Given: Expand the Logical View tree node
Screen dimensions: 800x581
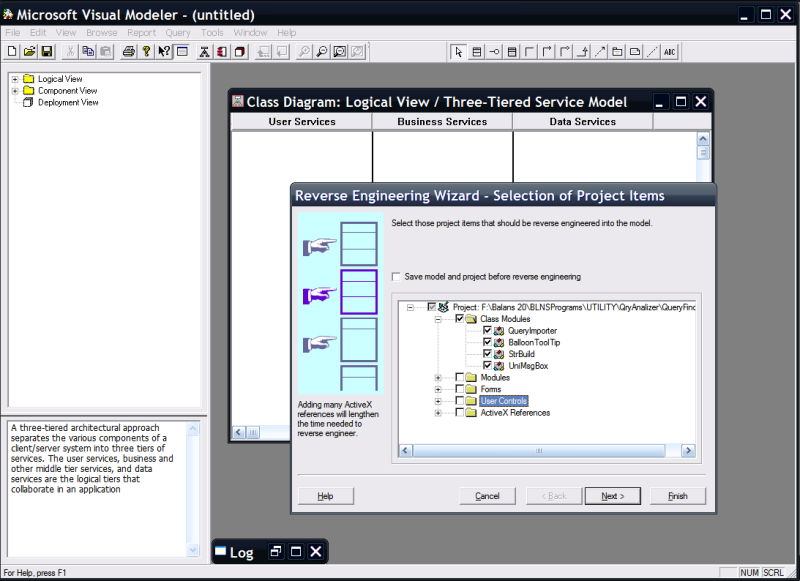Looking at the screenshot, I should (15, 79).
